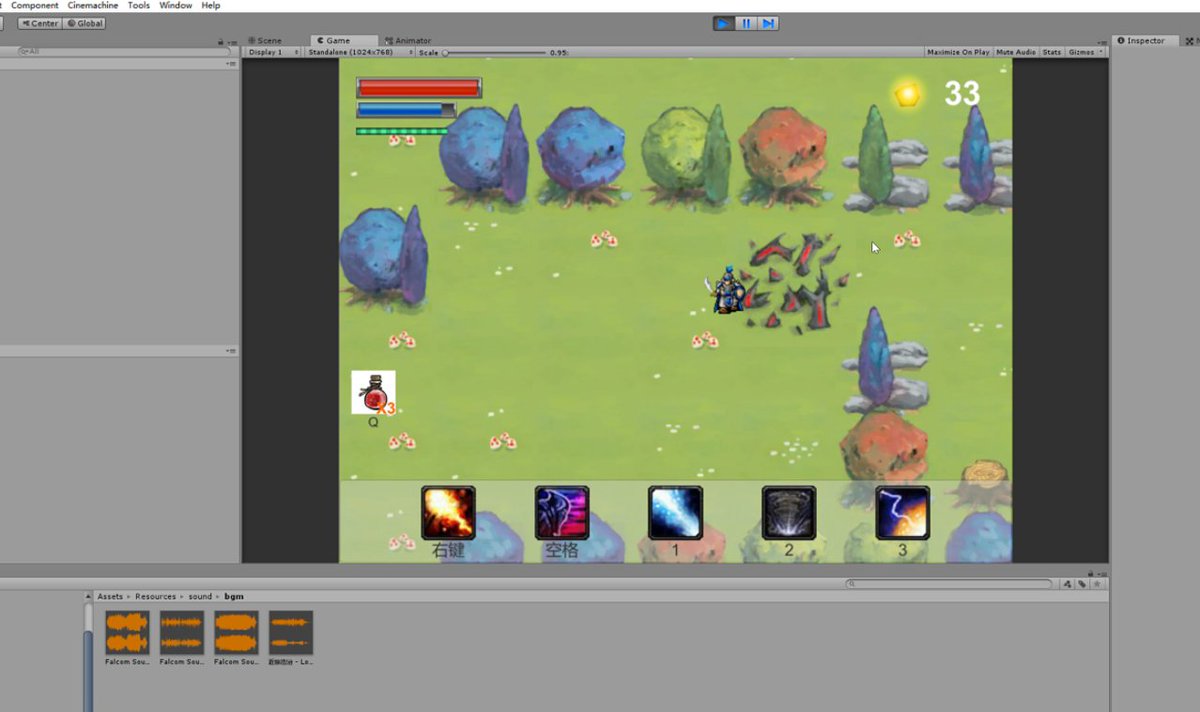Open the Window menu
Screen dimensions: 1200x712
175,5
